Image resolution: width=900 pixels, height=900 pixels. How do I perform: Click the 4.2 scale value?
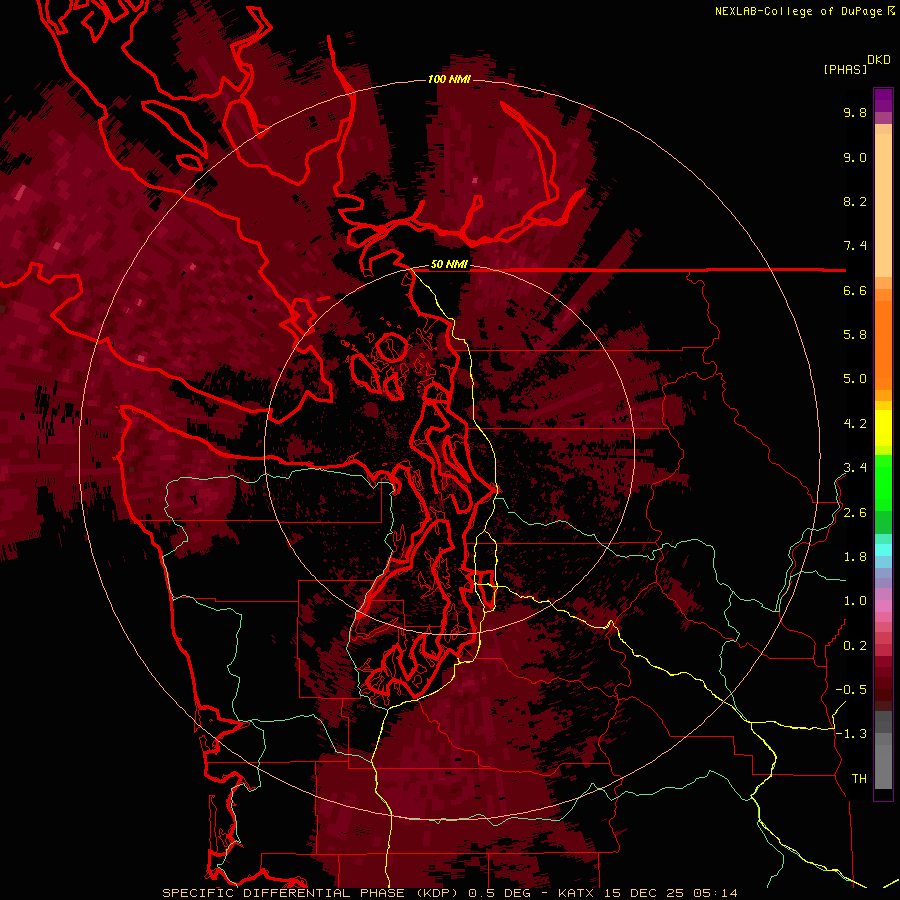[855, 424]
